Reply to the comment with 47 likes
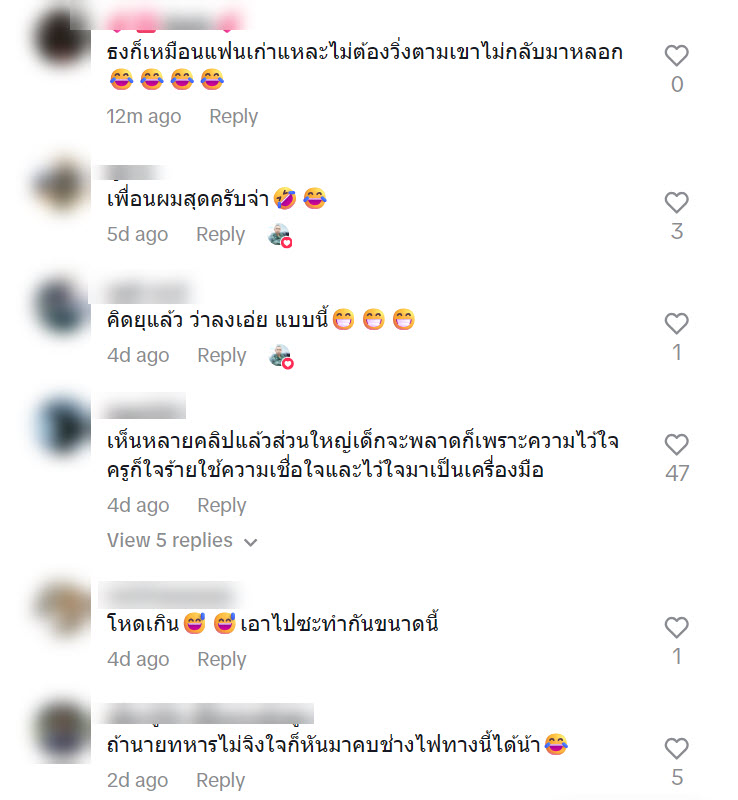Viewport: 738px width, 800px height. (x=222, y=505)
